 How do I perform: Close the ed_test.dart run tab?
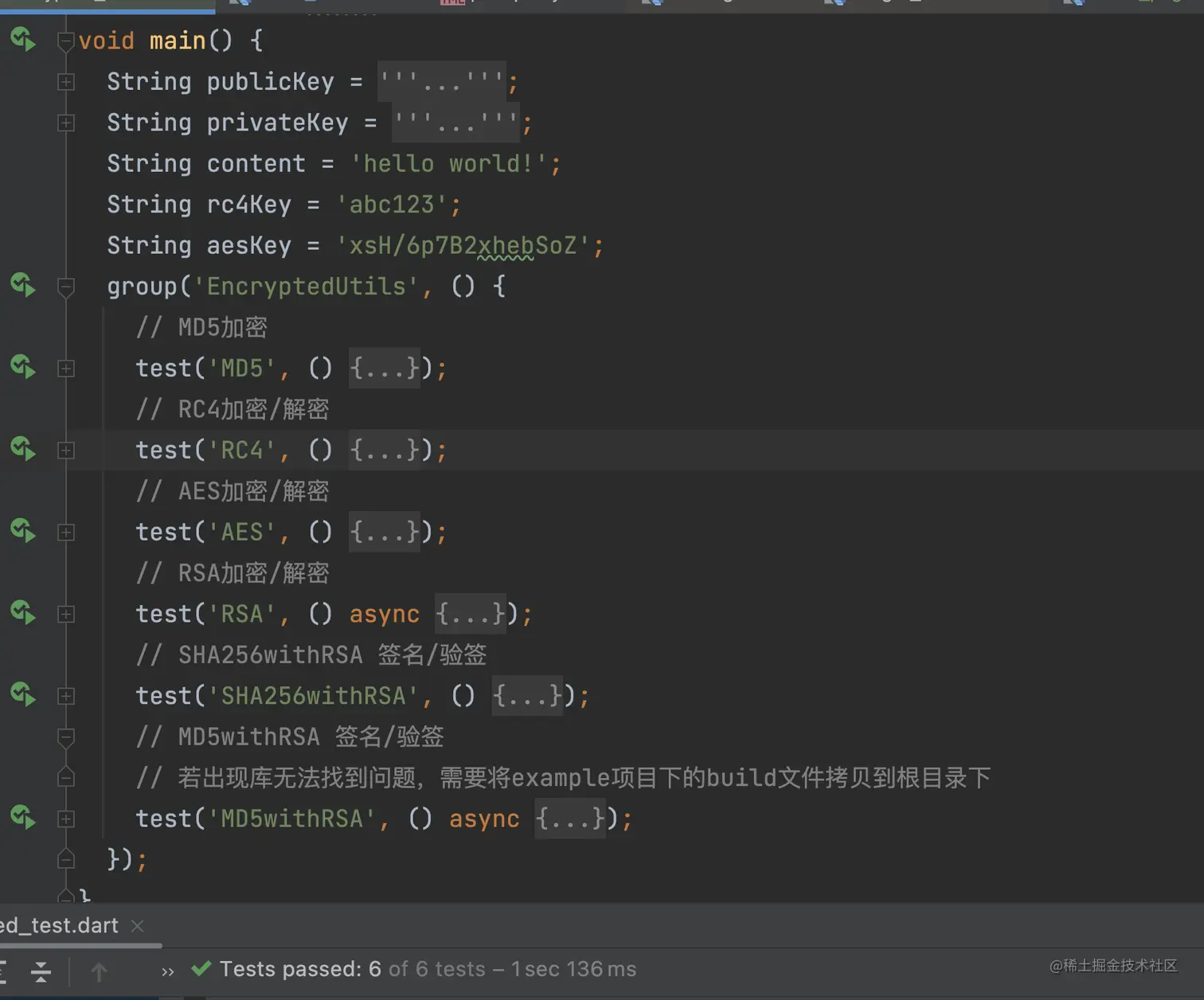pyautogui.click(x=137, y=926)
